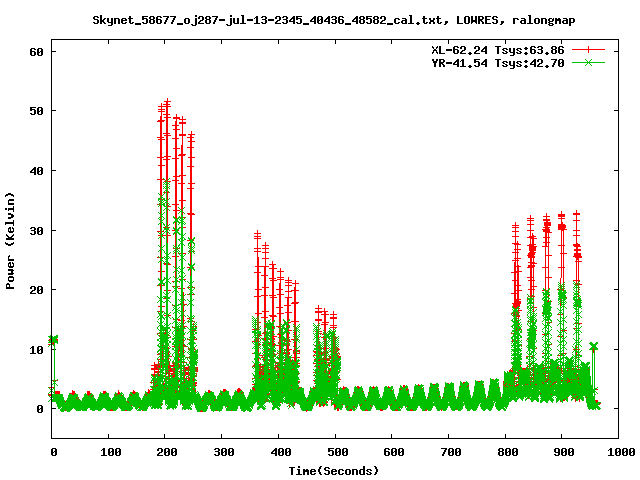
Task: Click the Power (Kelvin) y-axis label
Action: coord(10,241)
